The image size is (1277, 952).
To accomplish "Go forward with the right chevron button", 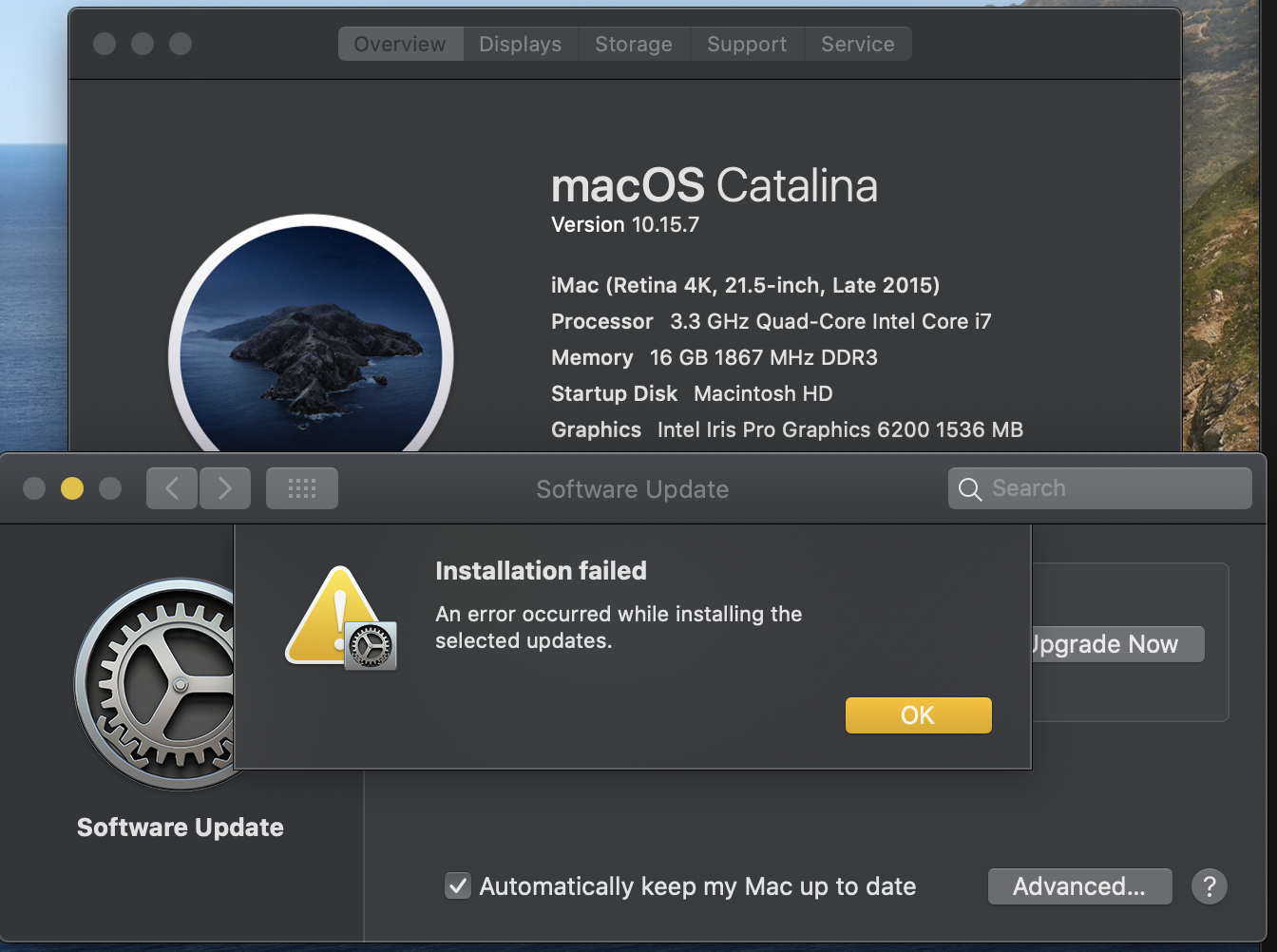I will (x=225, y=488).
